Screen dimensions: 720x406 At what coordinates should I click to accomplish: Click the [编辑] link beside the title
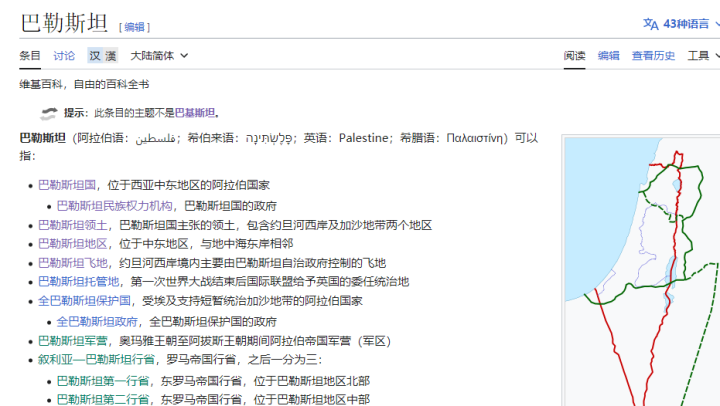click(x=134, y=27)
